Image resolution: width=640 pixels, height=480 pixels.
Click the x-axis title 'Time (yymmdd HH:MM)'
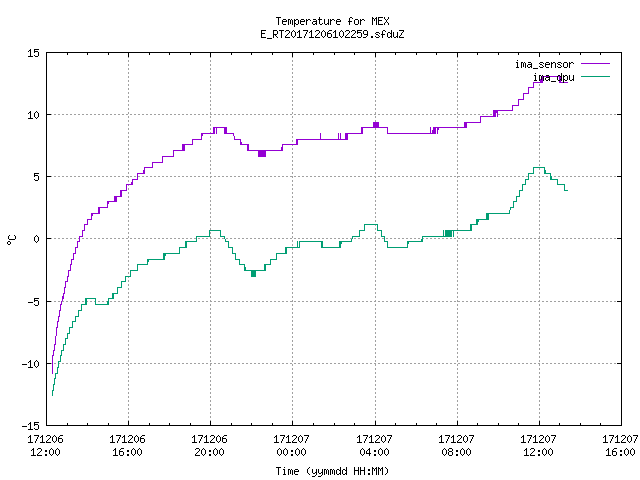pos(332,471)
